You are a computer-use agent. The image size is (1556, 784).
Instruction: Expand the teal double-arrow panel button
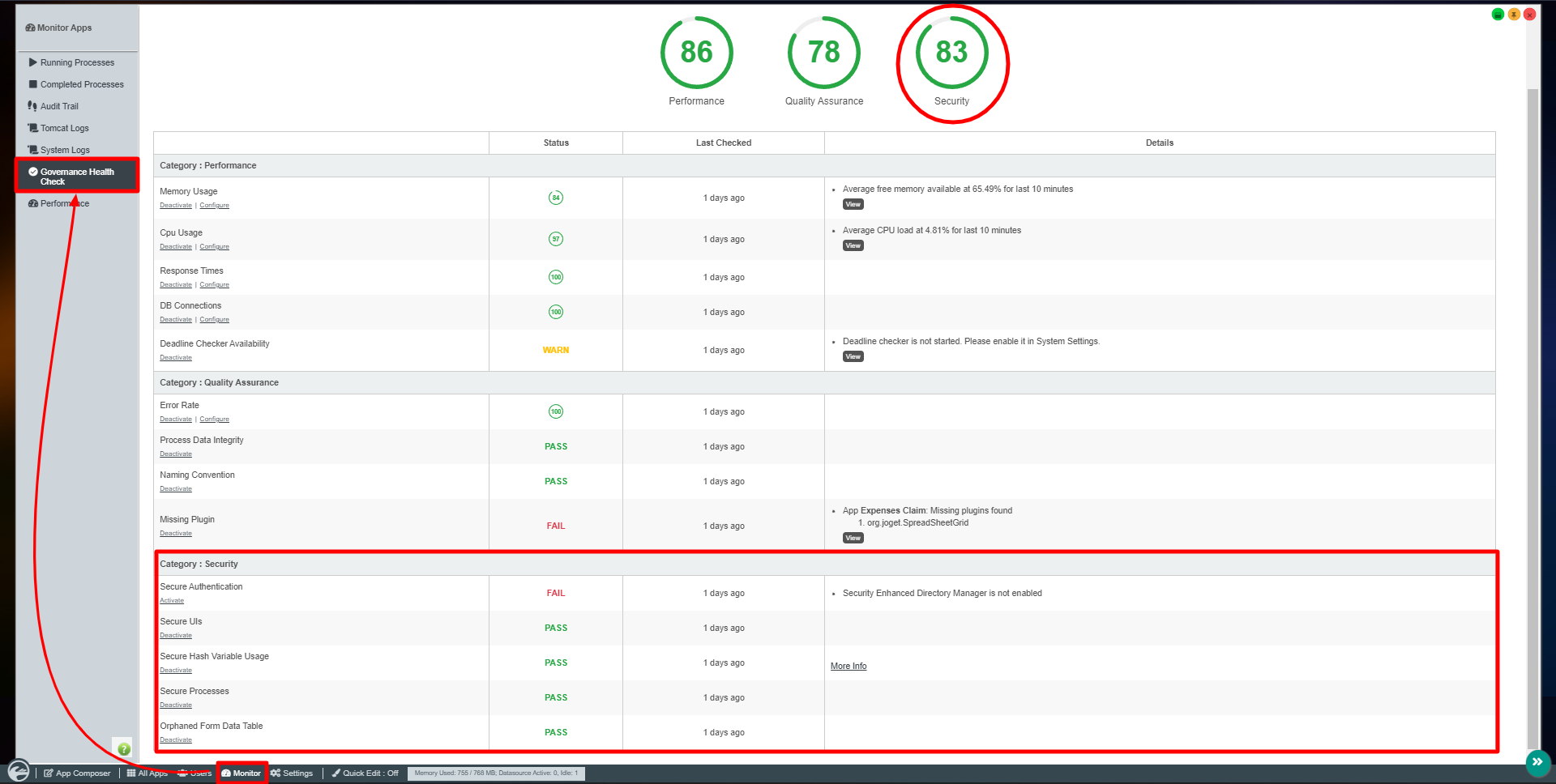(x=1537, y=762)
